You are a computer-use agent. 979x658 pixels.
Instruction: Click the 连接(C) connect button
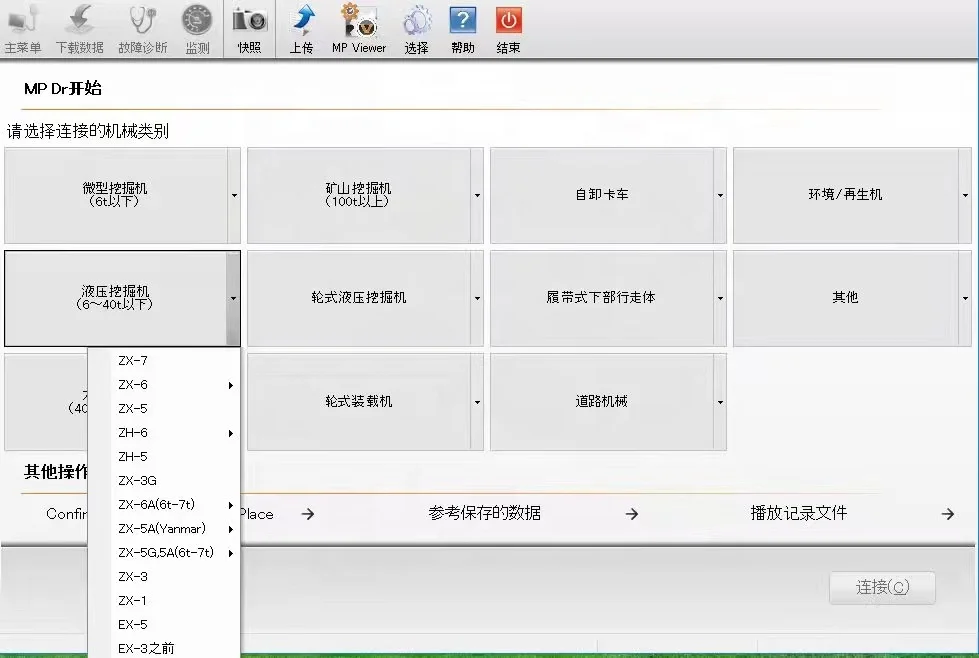[882, 587]
